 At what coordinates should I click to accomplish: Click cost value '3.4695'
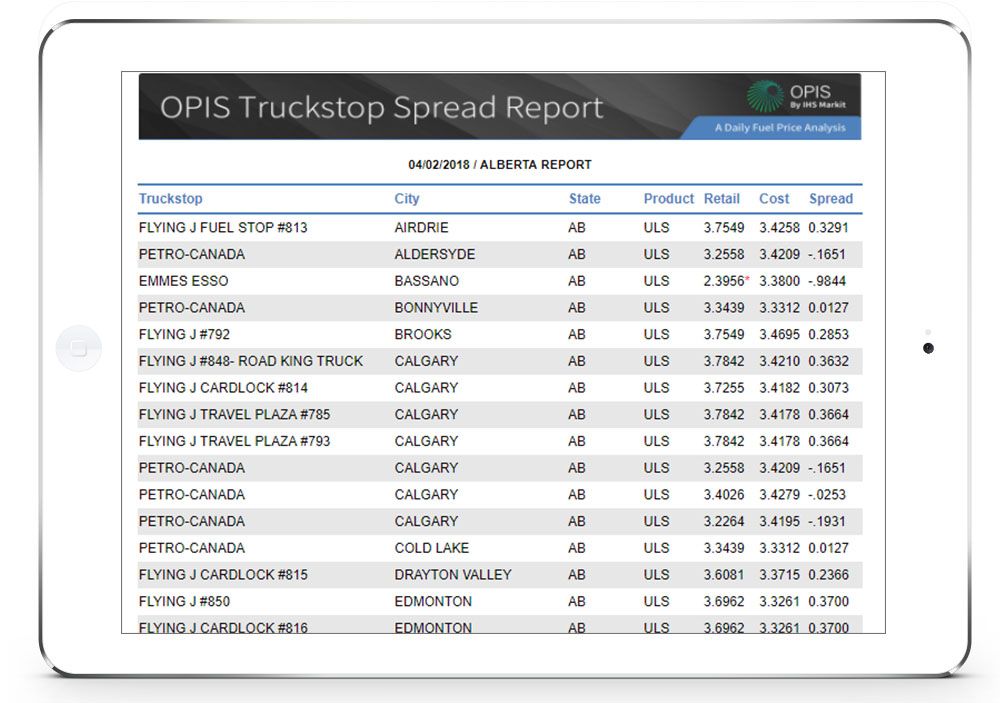[x=779, y=334]
